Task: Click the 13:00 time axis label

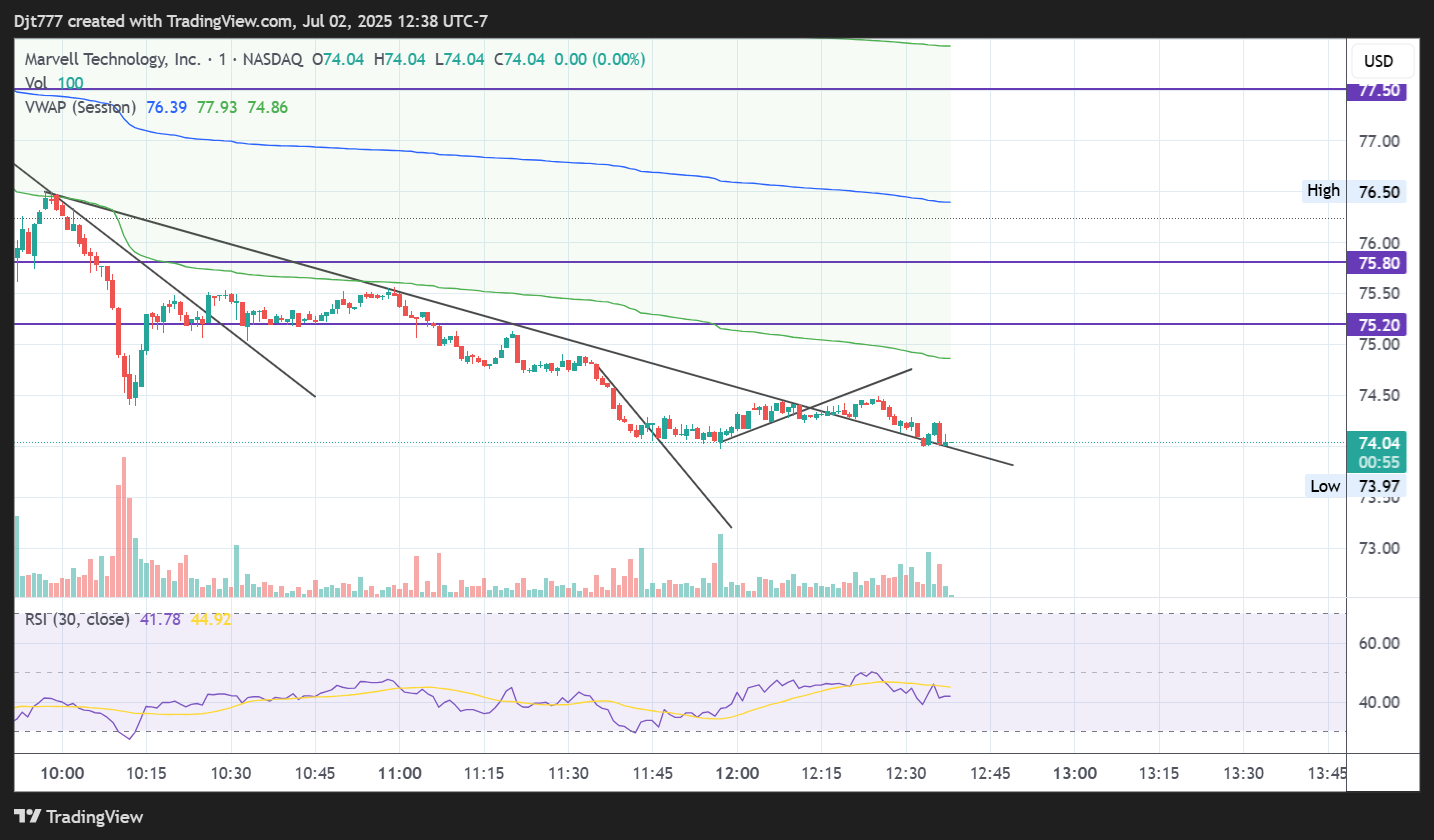Action: (1075, 773)
